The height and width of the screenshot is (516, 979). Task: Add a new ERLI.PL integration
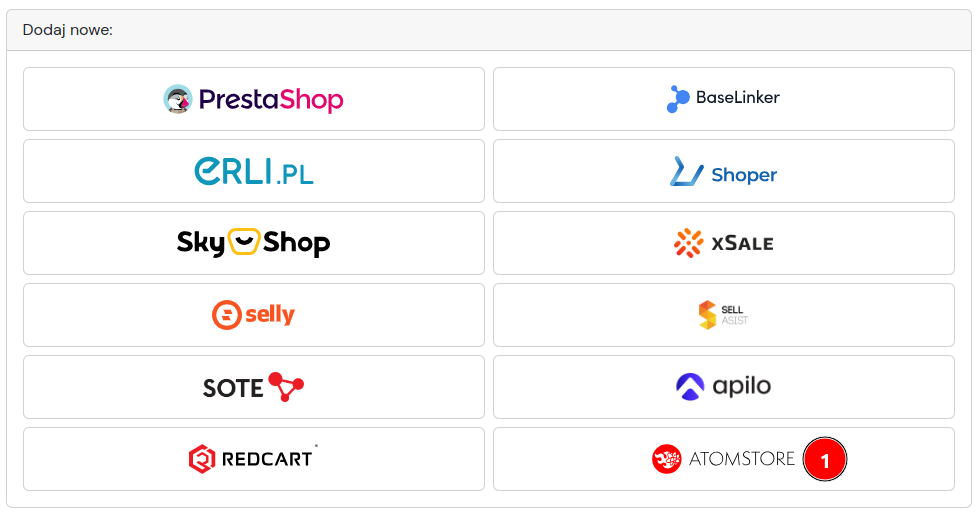tap(254, 171)
